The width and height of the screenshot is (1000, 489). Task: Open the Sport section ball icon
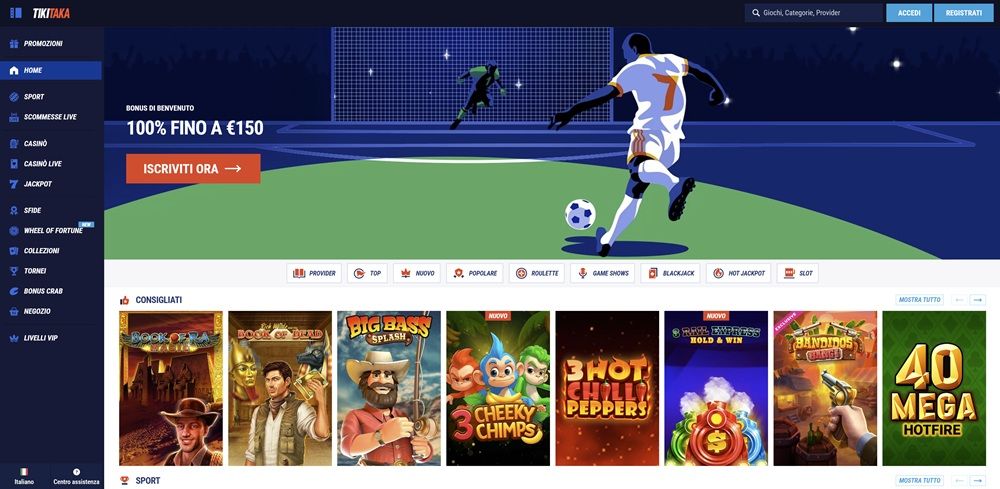click(x=14, y=97)
